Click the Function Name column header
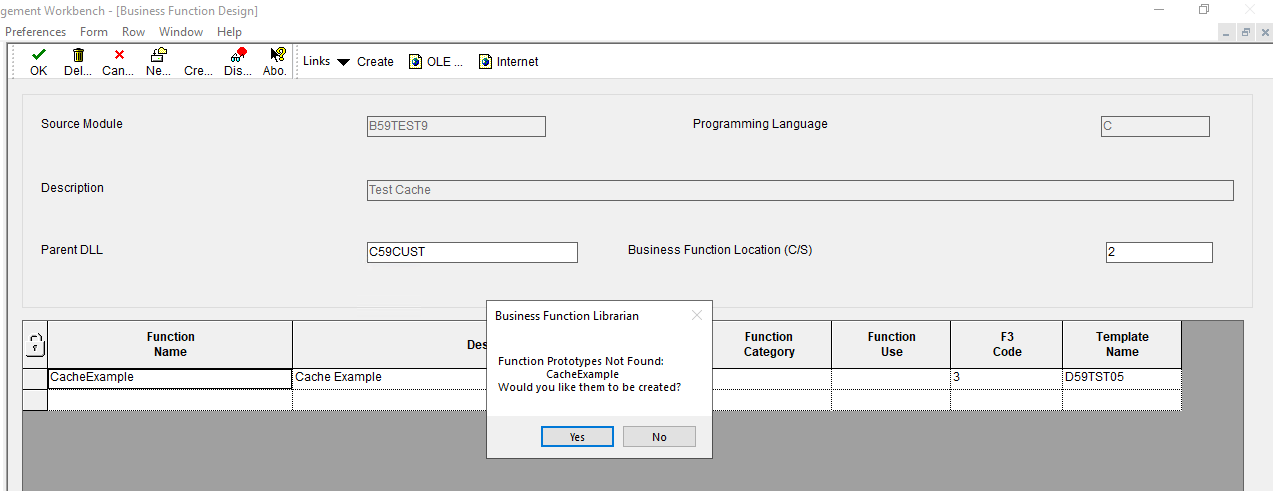Viewport: 1273px width, 491px height. pos(170,344)
